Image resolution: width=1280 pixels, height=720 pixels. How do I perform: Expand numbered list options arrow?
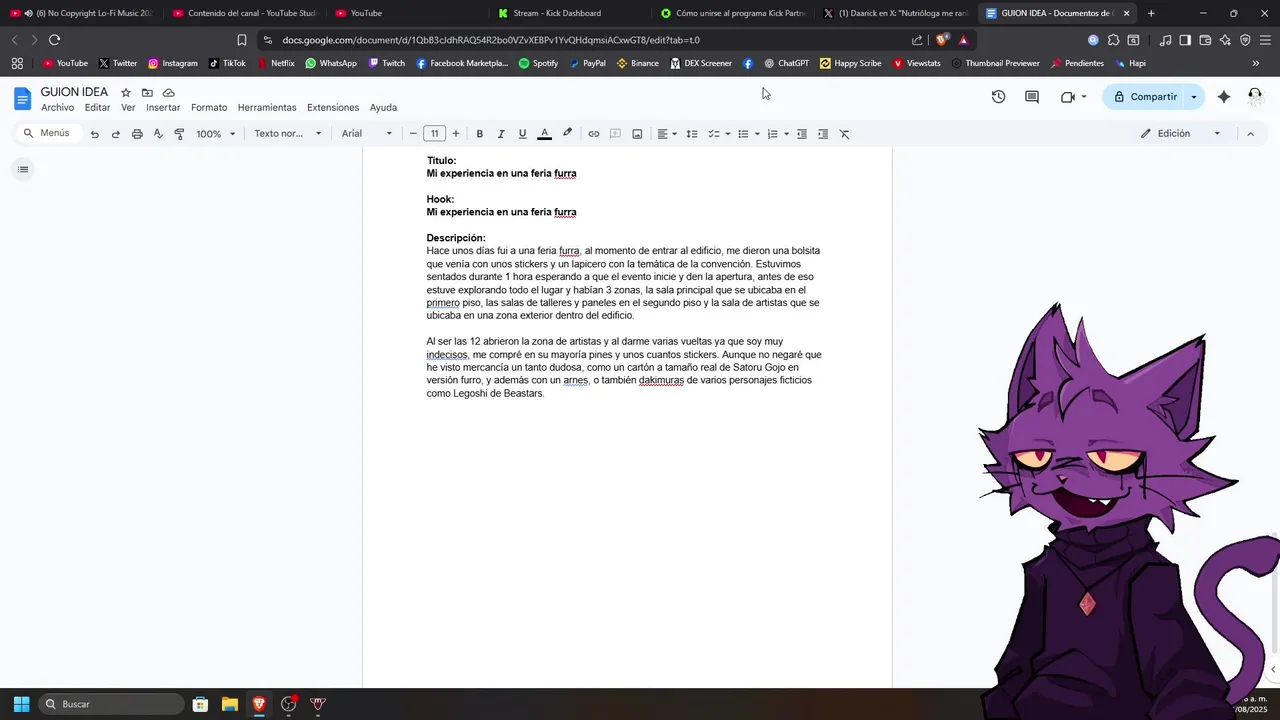pyautogui.click(x=786, y=134)
